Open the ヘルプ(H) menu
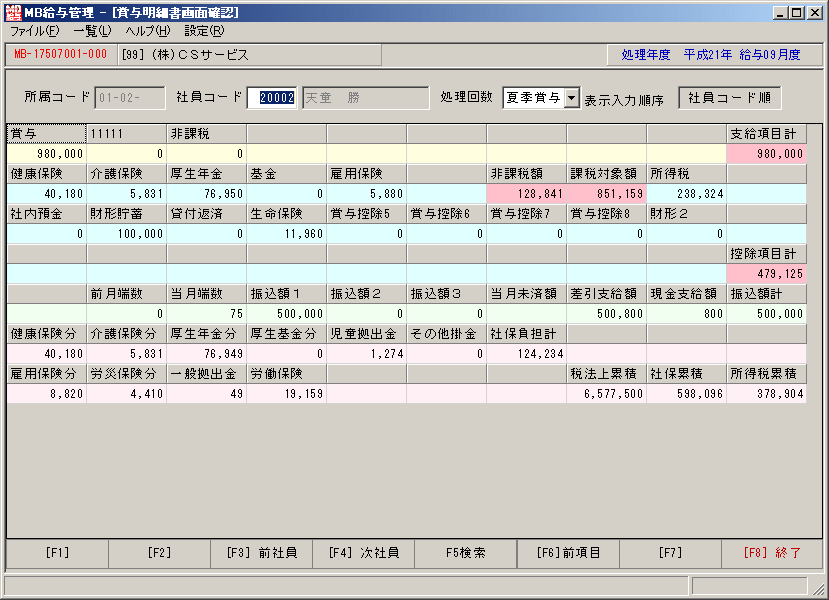Viewport: 829px width, 600px height. pos(148,31)
